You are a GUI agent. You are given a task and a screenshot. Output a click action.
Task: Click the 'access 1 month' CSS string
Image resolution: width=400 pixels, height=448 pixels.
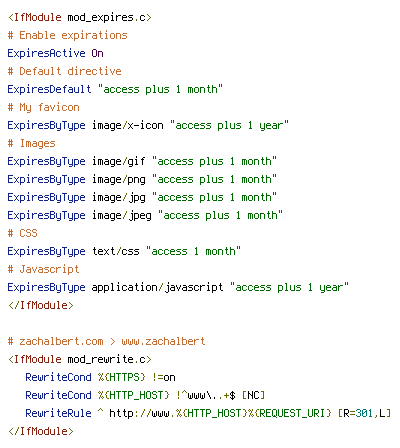[193, 251]
